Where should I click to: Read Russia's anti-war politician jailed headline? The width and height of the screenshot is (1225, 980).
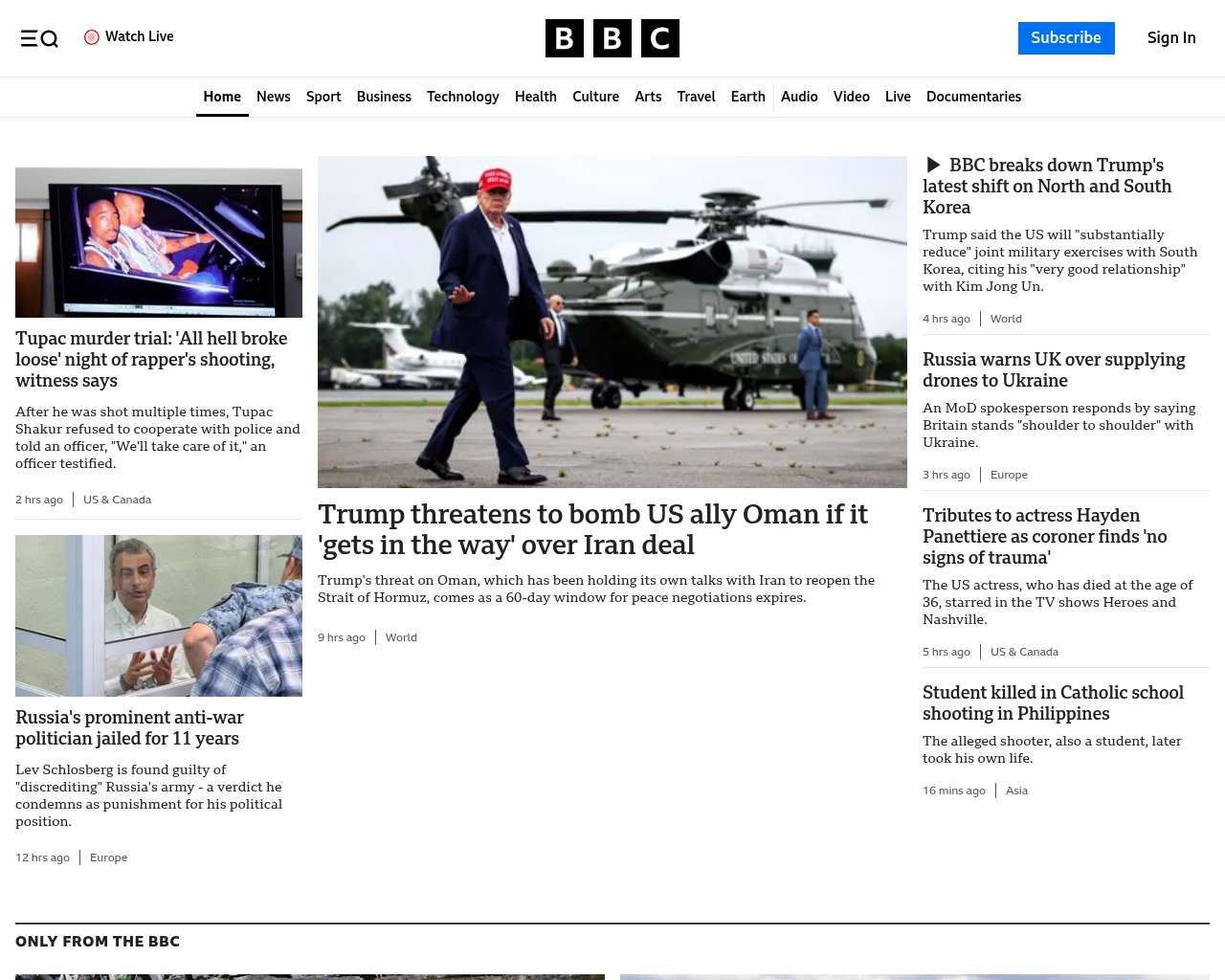tap(129, 727)
